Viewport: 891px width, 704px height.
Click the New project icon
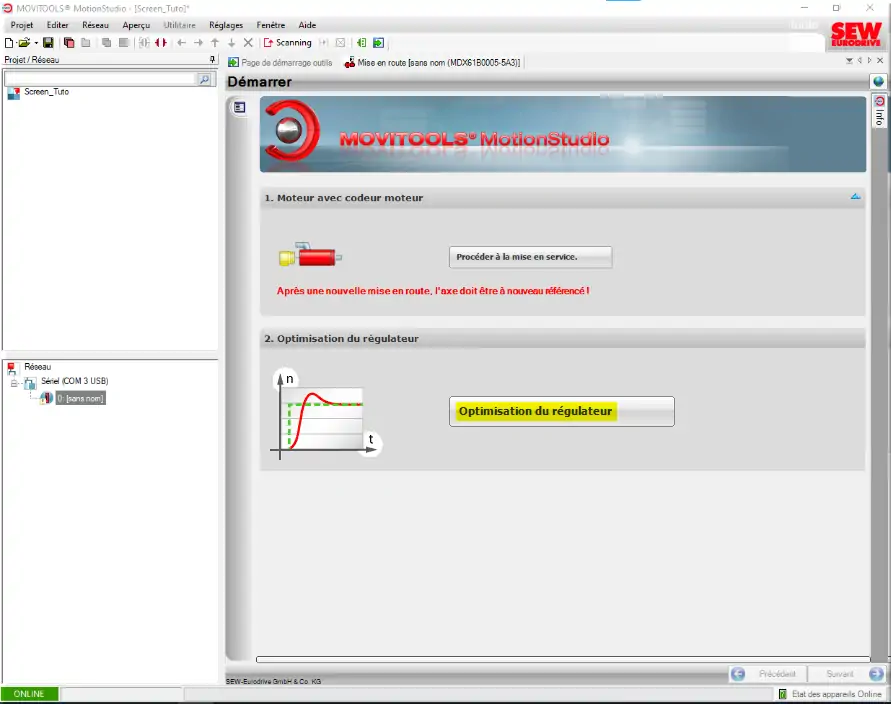[9, 43]
